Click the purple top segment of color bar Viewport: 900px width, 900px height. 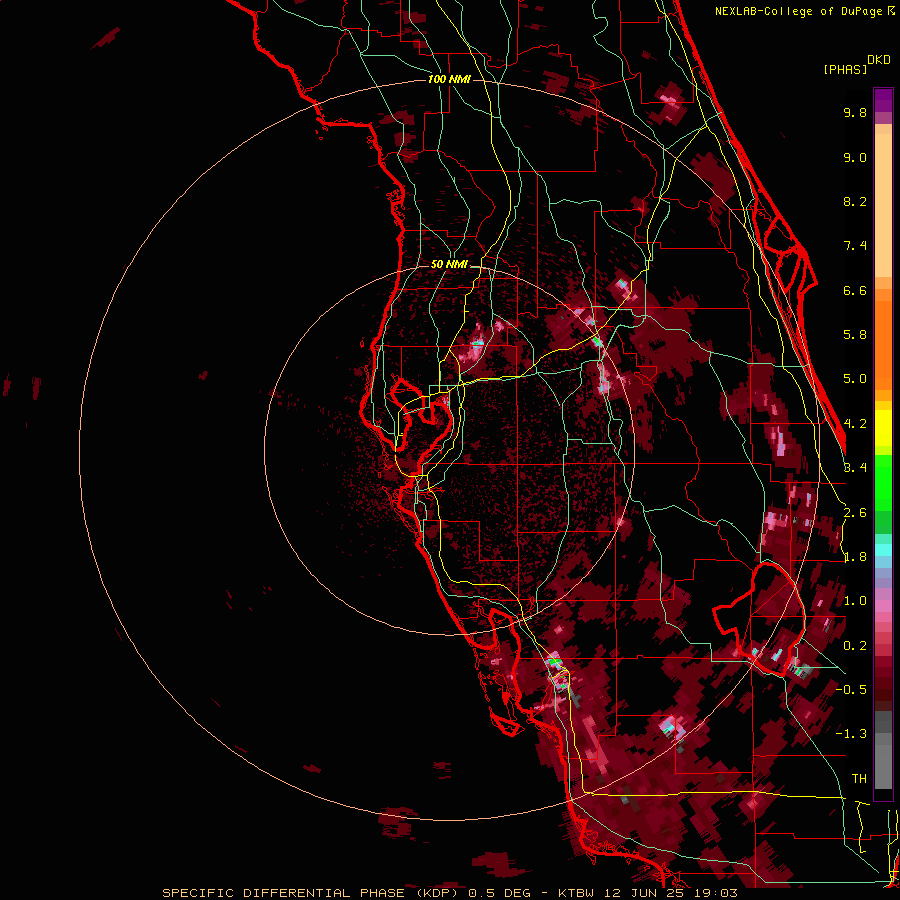tap(883, 100)
